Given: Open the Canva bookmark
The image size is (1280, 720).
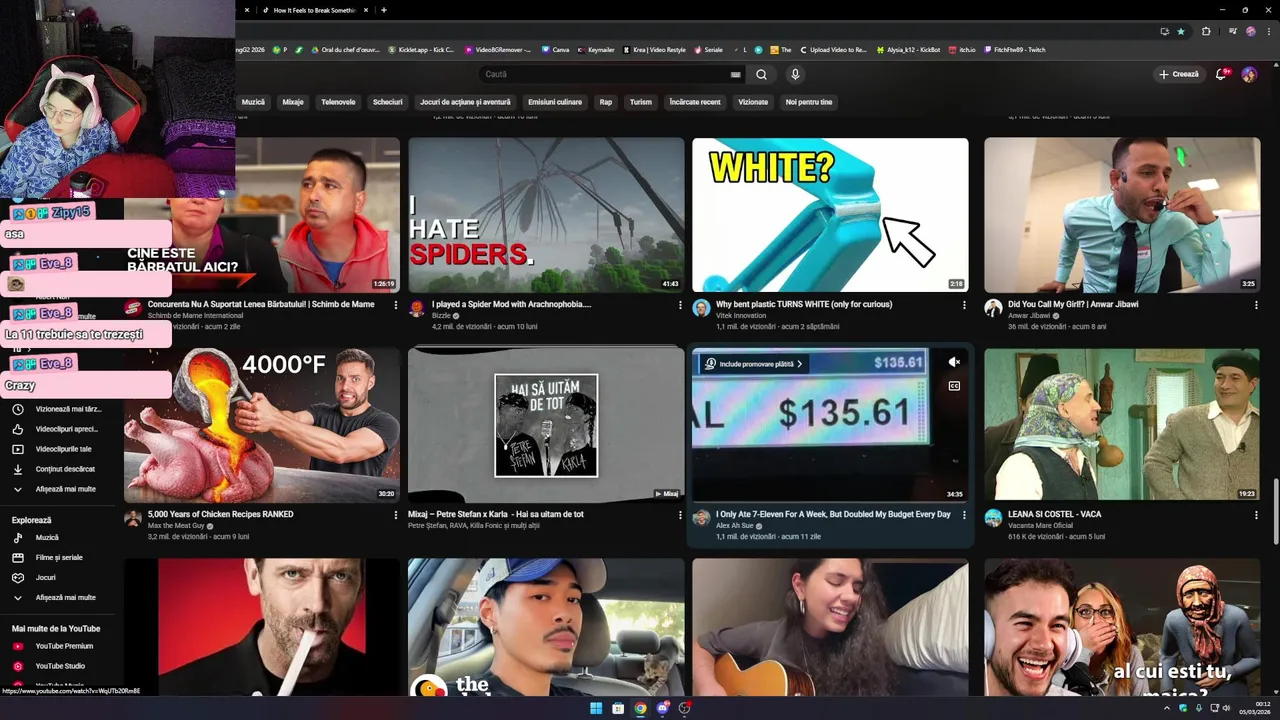Looking at the screenshot, I should (x=555, y=49).
